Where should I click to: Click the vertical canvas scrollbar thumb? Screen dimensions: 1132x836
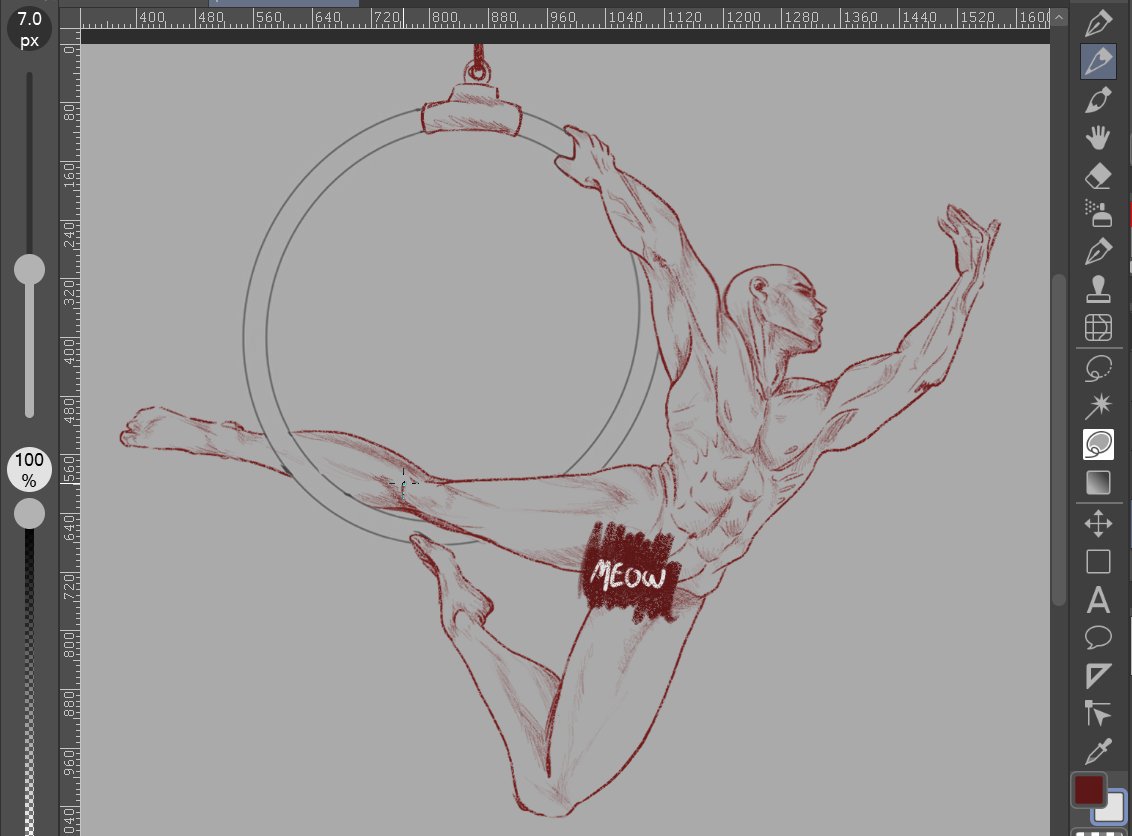1058,439
